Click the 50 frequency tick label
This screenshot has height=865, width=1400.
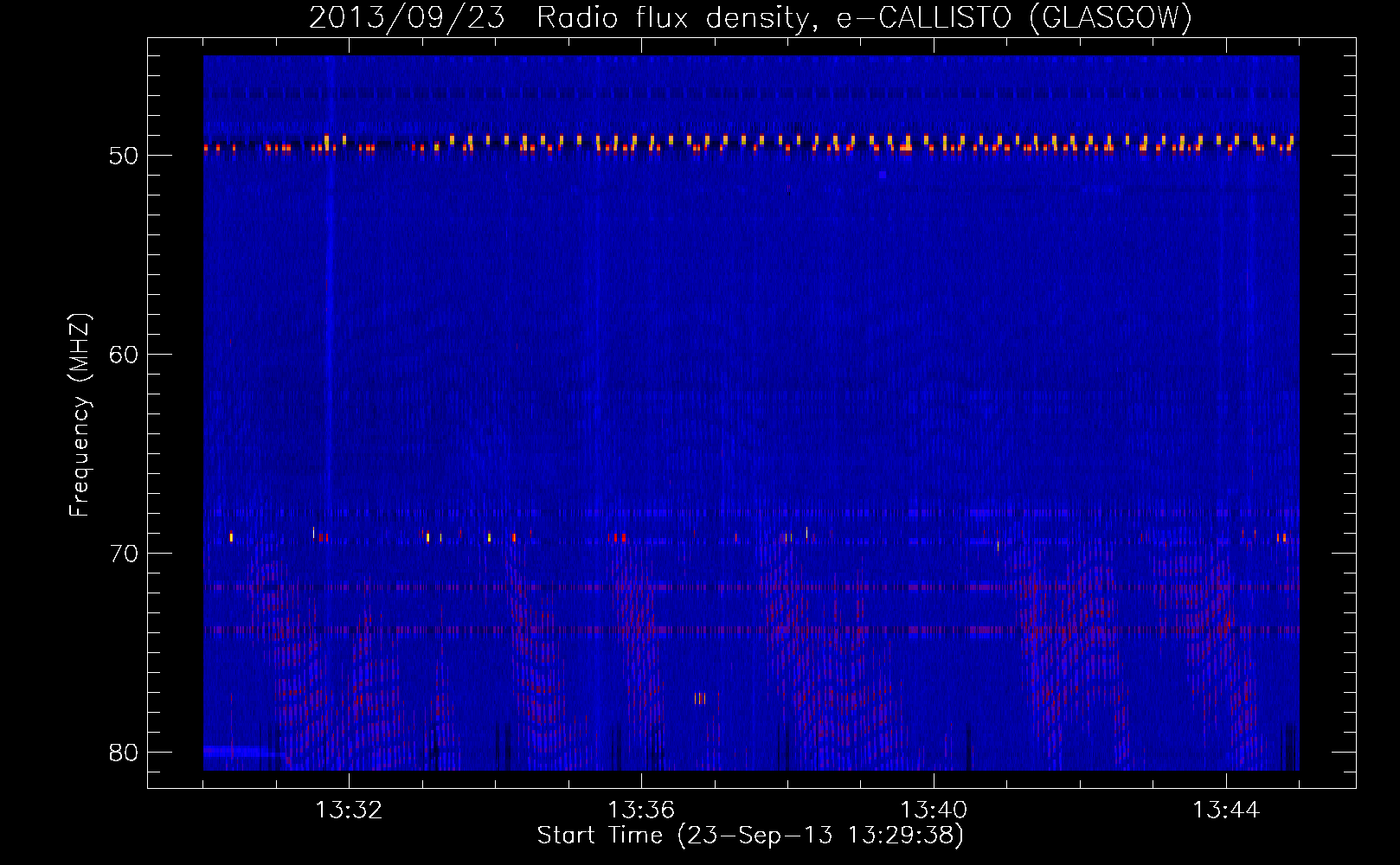[124, 156]
